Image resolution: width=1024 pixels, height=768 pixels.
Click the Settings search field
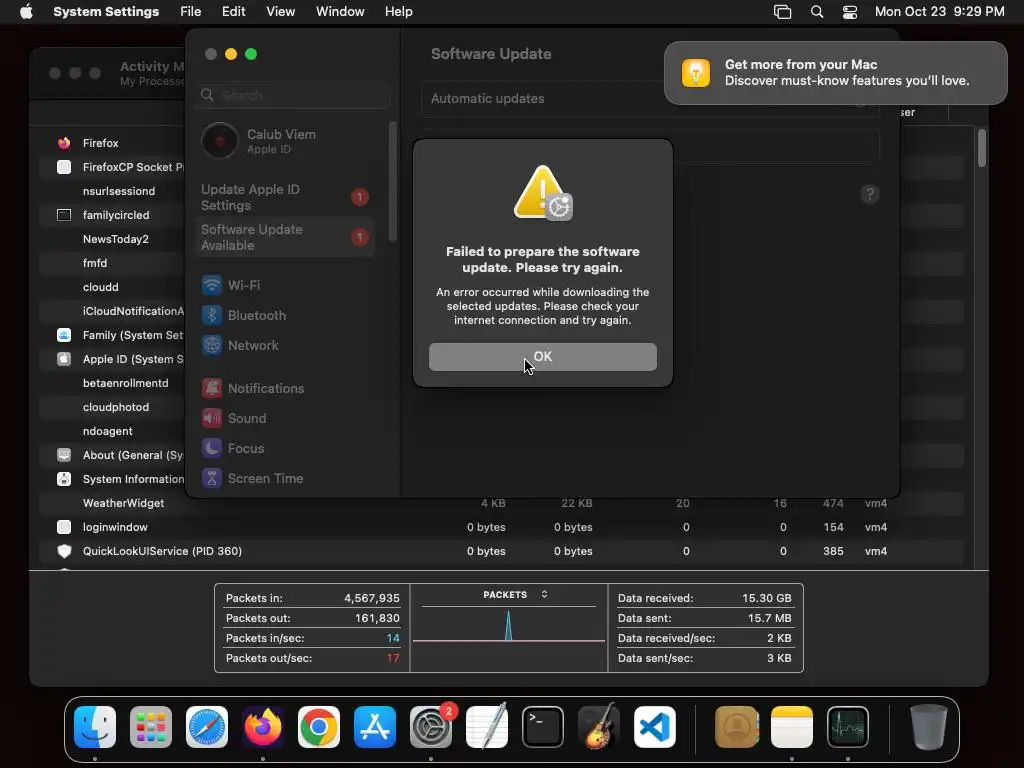coord(293,95)
